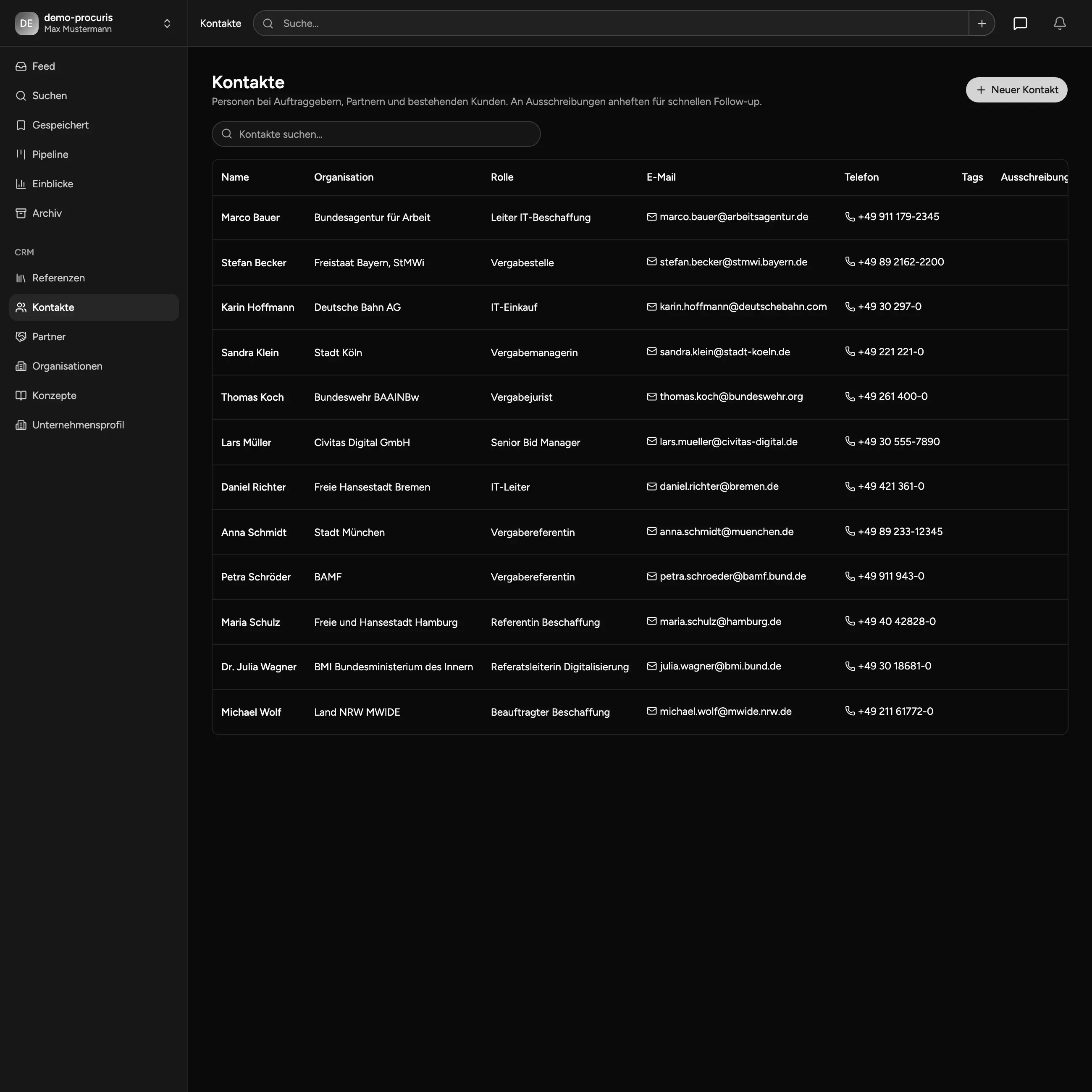Click Deutsche Bahn AG organisation cell
The height and width of the screenshot is (1092, 1092).
coord(357,307)
